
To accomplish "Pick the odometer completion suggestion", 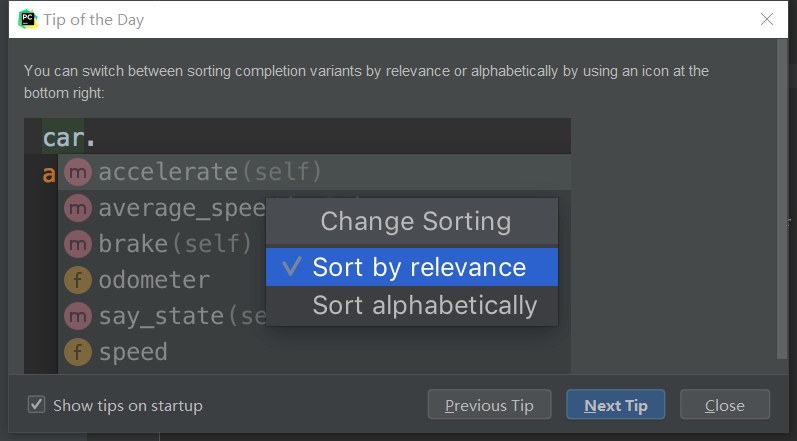I will click(x=154, y=279).
